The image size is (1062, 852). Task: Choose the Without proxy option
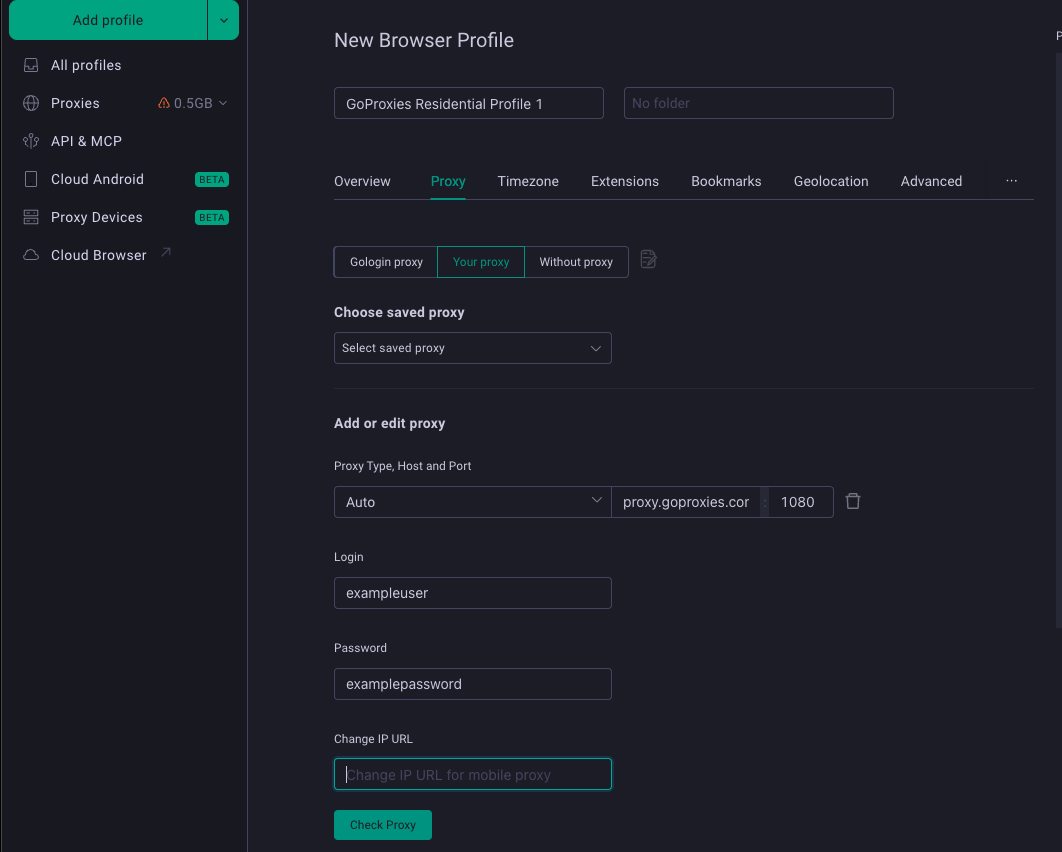(576, 262)
